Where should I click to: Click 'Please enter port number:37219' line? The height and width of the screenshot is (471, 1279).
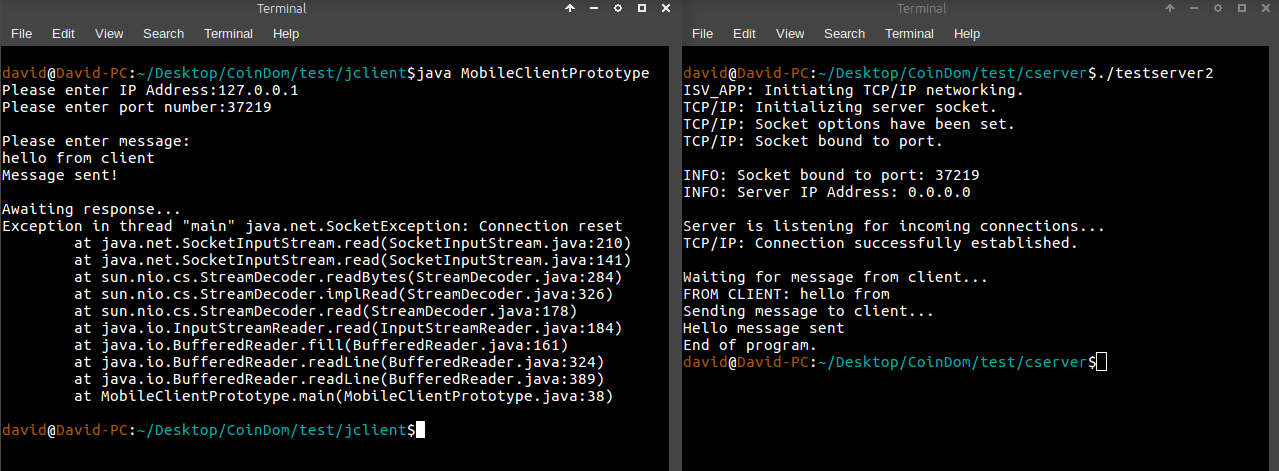pyautogui.click(x=137, y=107)
